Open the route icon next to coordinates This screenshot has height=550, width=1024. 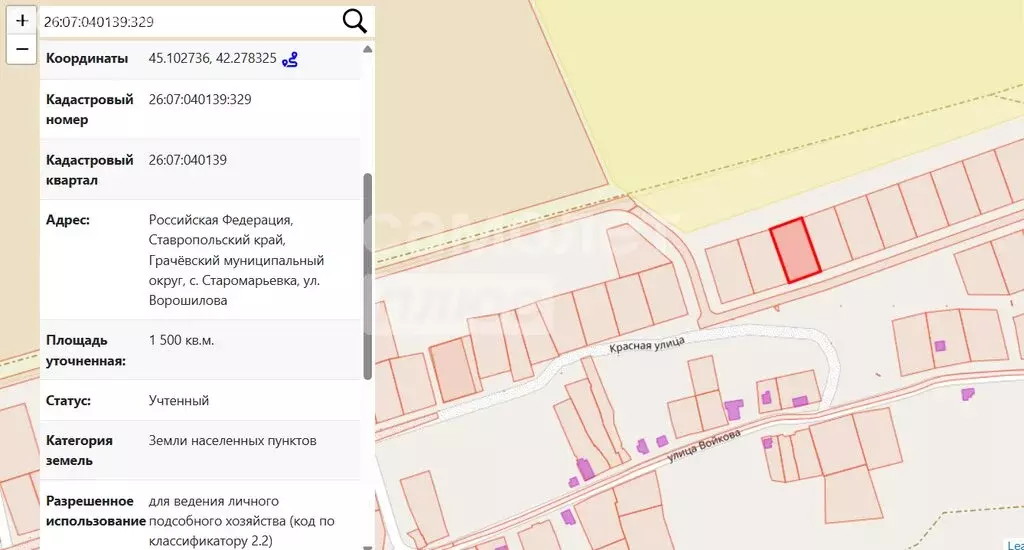pos(290,59)
